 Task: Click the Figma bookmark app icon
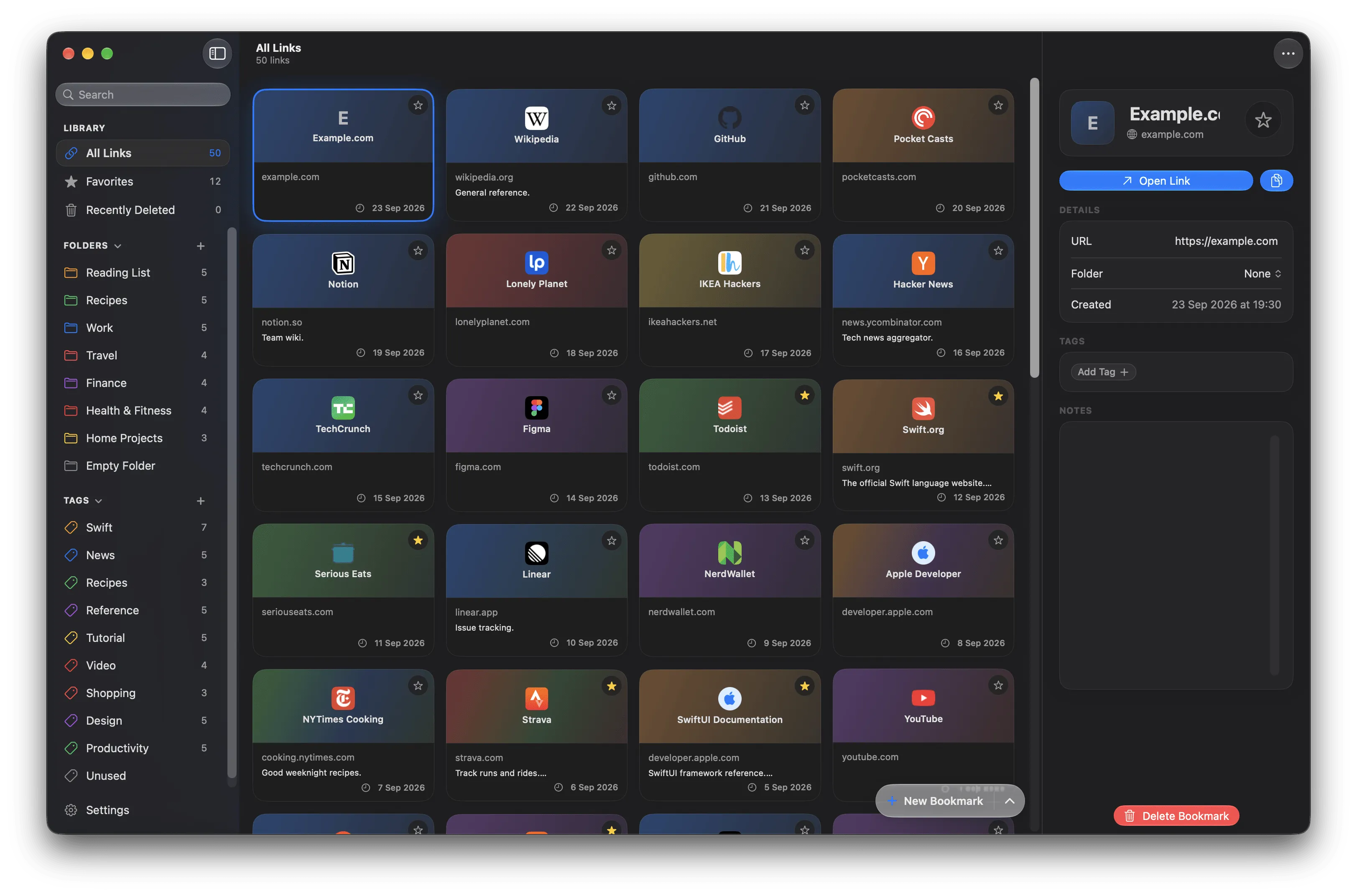tap(536, 408)
